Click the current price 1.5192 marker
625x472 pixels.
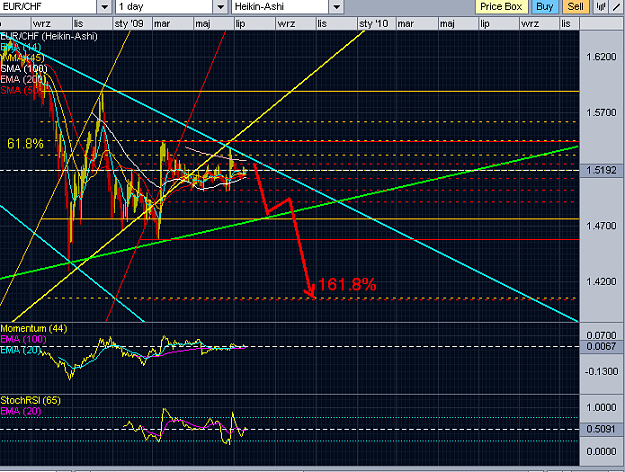(601, 170)
